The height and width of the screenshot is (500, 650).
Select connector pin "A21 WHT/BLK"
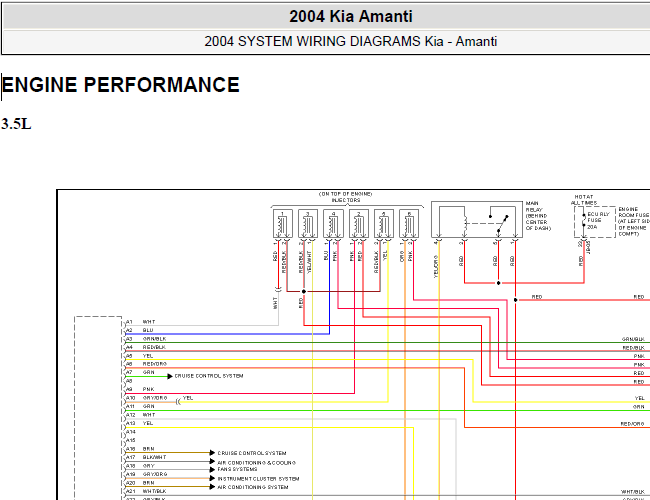[146, 491]
